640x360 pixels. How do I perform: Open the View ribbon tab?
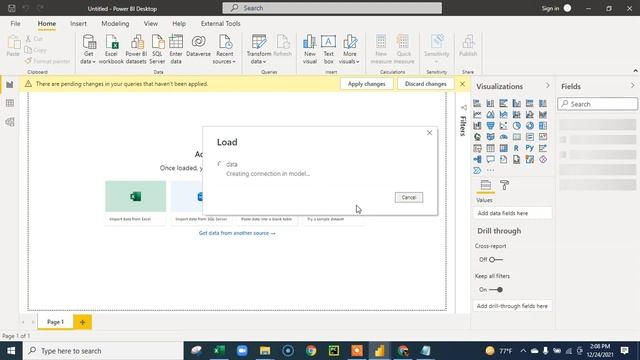(151, 24)
